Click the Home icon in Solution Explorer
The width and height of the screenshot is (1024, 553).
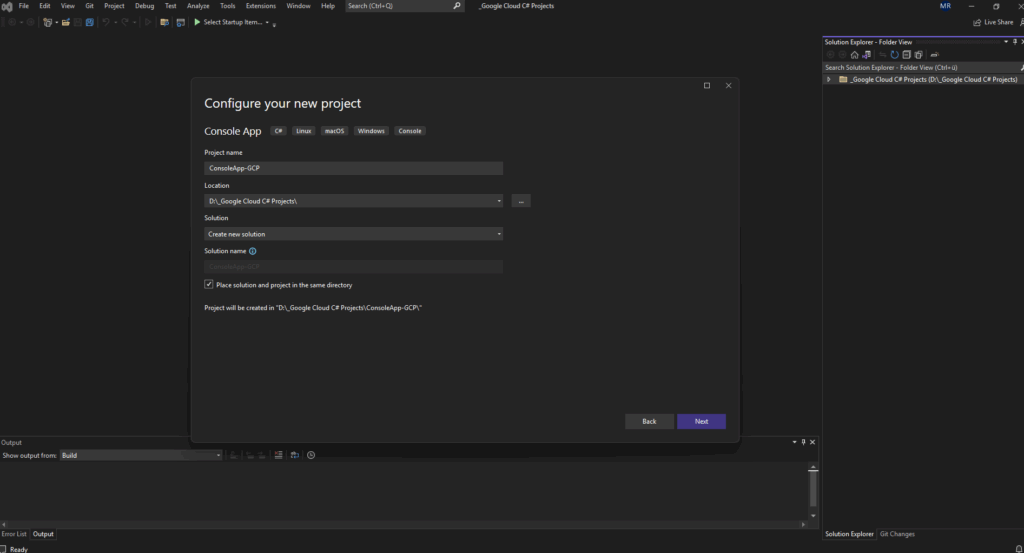854,55
